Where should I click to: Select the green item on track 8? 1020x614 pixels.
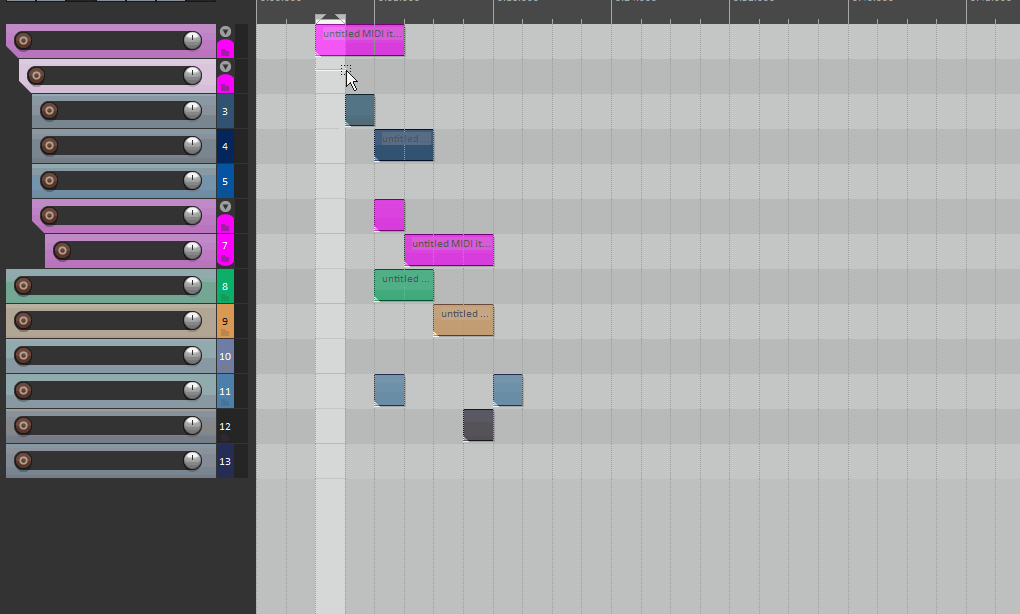click(x=404, y=286)
